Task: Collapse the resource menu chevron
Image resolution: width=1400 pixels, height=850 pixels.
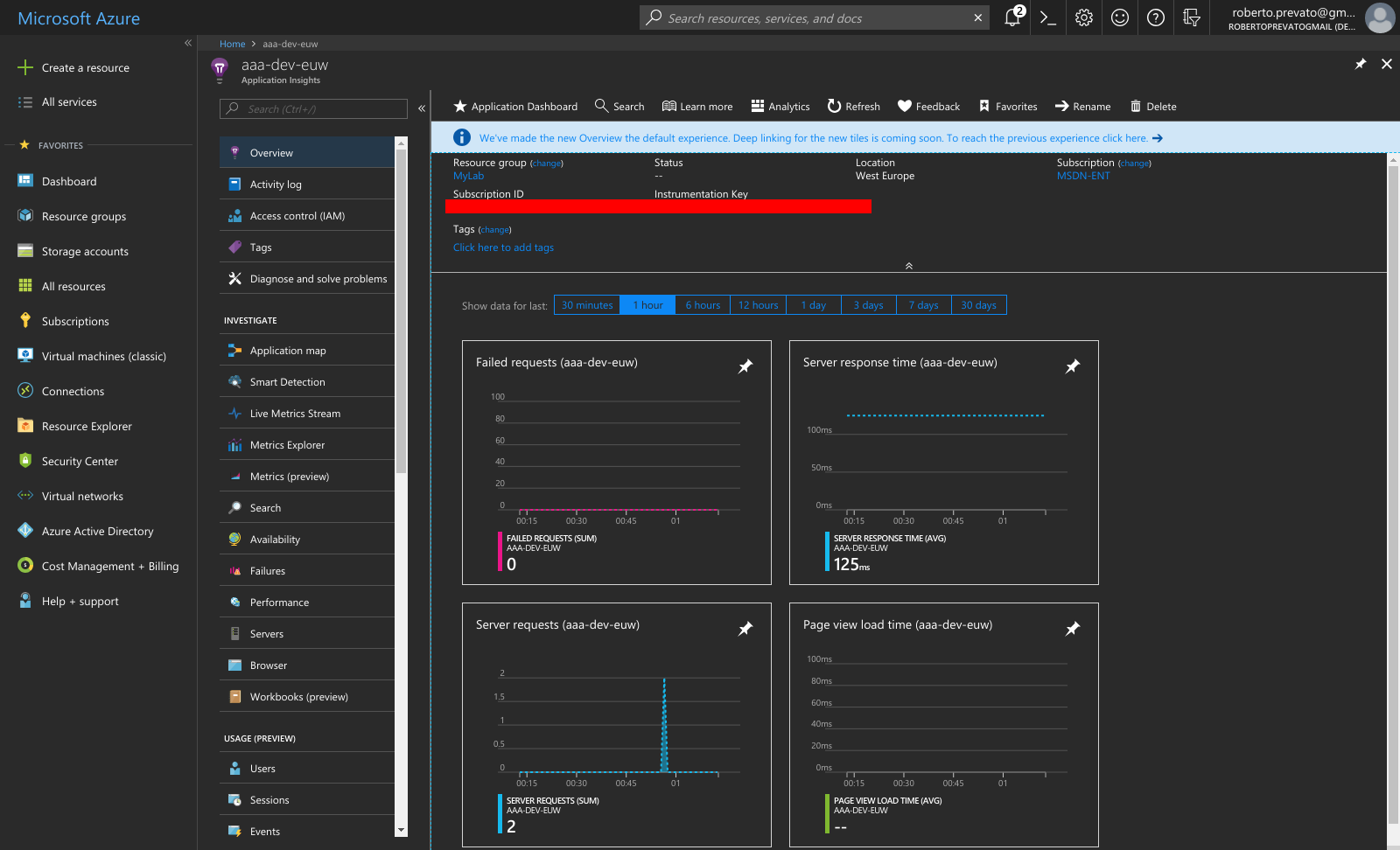Action: coord(422,108)
